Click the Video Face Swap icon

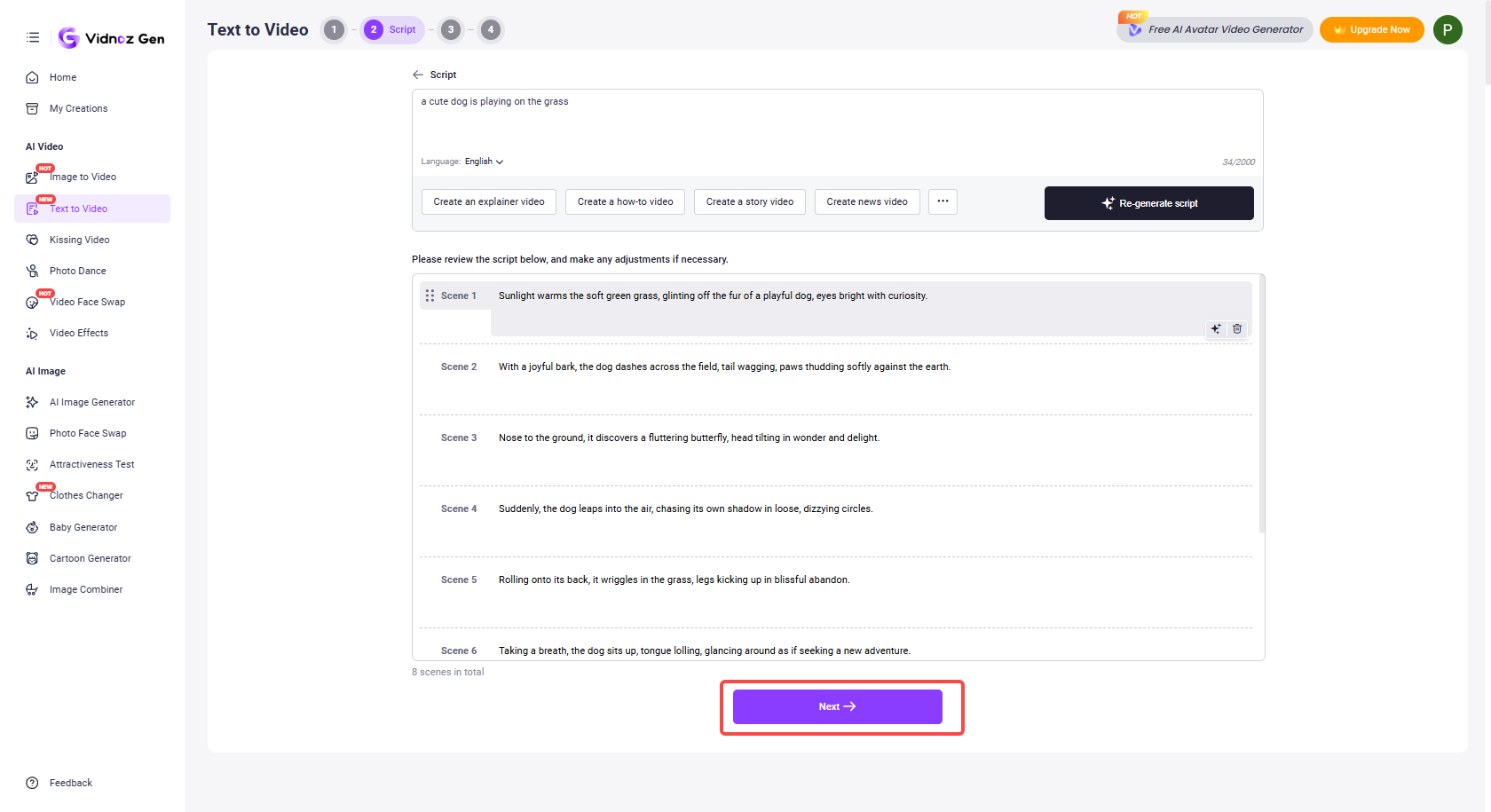tap(32, 303)
